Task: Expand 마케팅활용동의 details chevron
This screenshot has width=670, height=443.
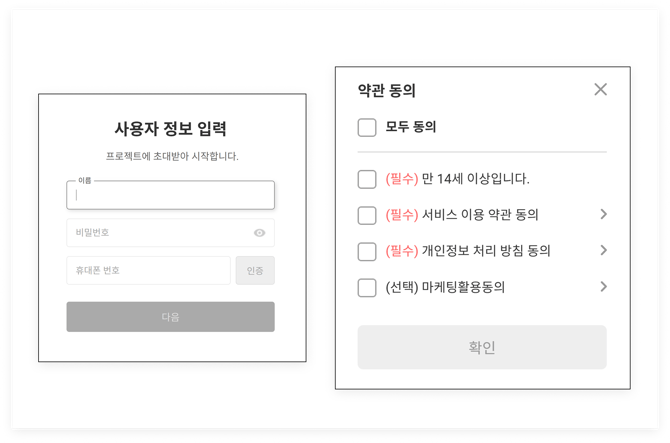Action: click(603, 287)
